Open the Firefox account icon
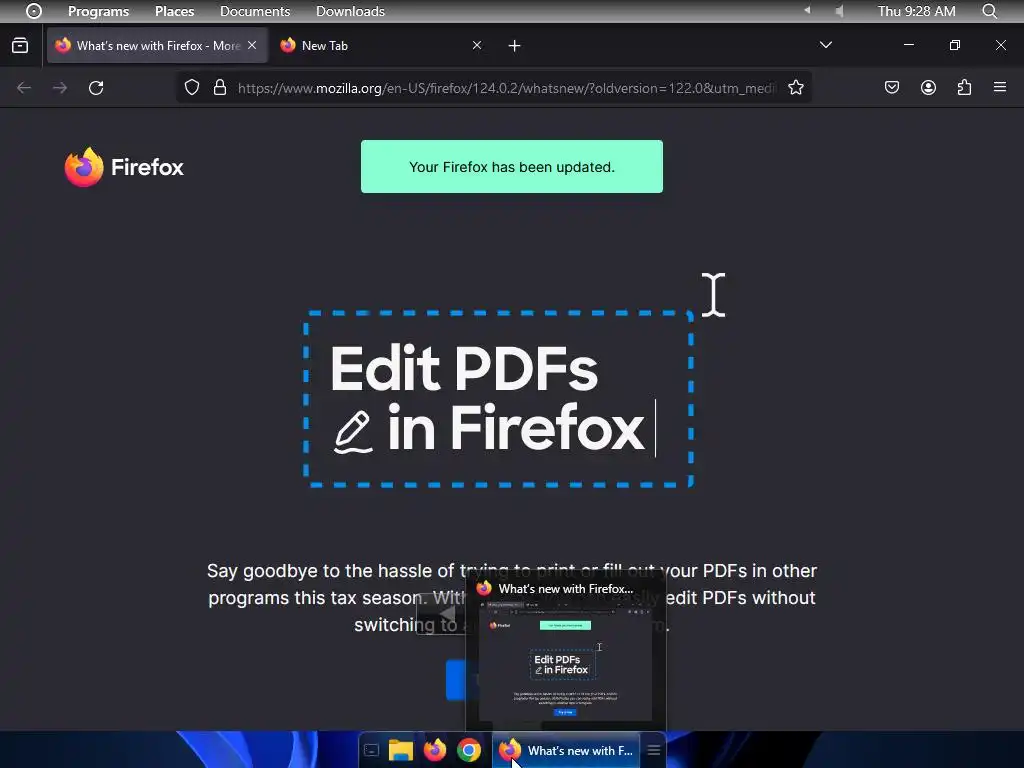The height and width of the screenshot is (768, 1024). tap(928, 88)
